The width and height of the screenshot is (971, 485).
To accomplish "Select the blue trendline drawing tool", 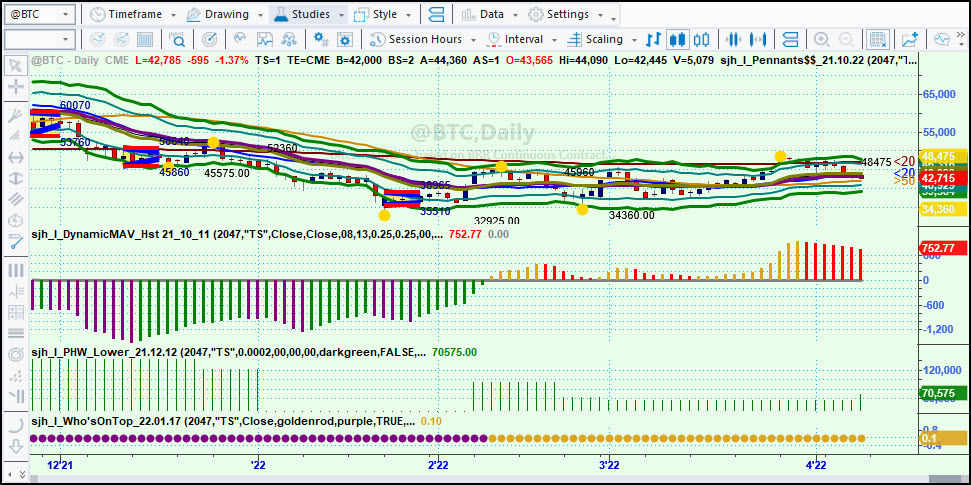I will coord(17,242).
